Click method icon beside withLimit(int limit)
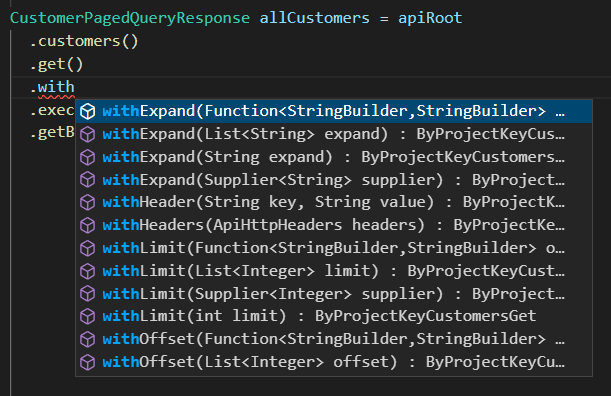 (x=88, y=316)
